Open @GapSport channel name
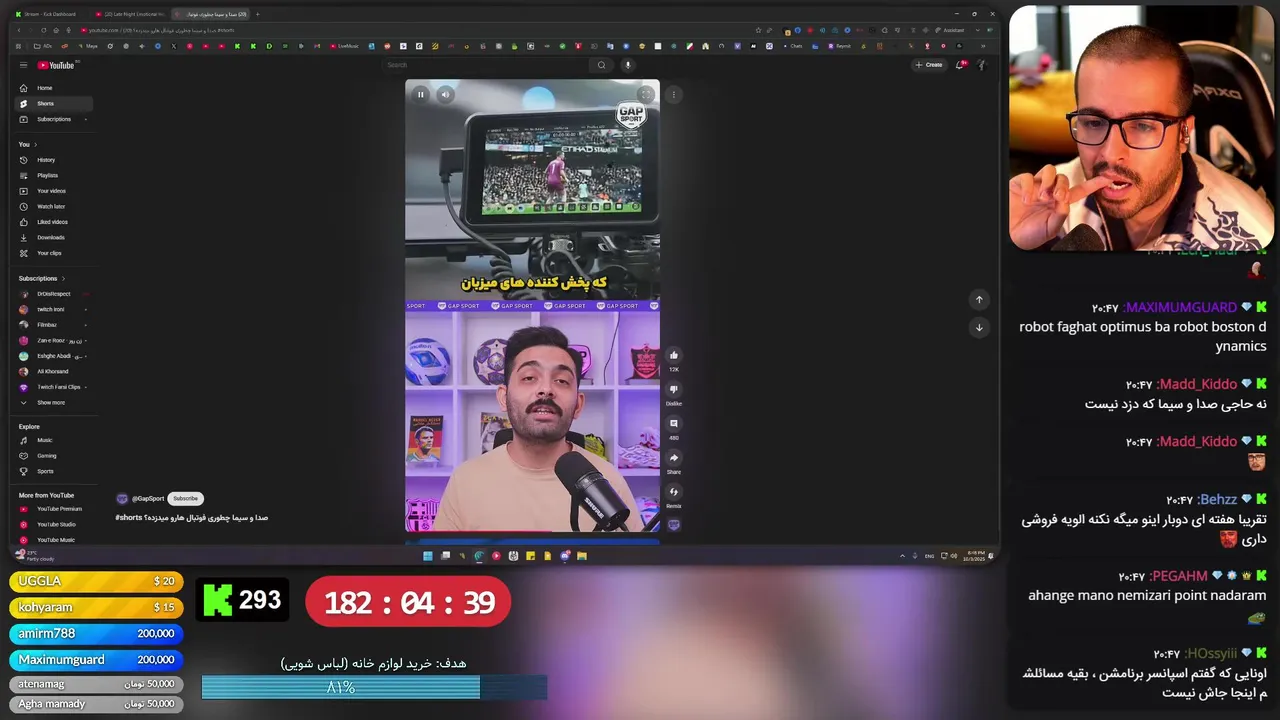The height and width of the screenshot is (720, 1280). (x=148, y=498)
